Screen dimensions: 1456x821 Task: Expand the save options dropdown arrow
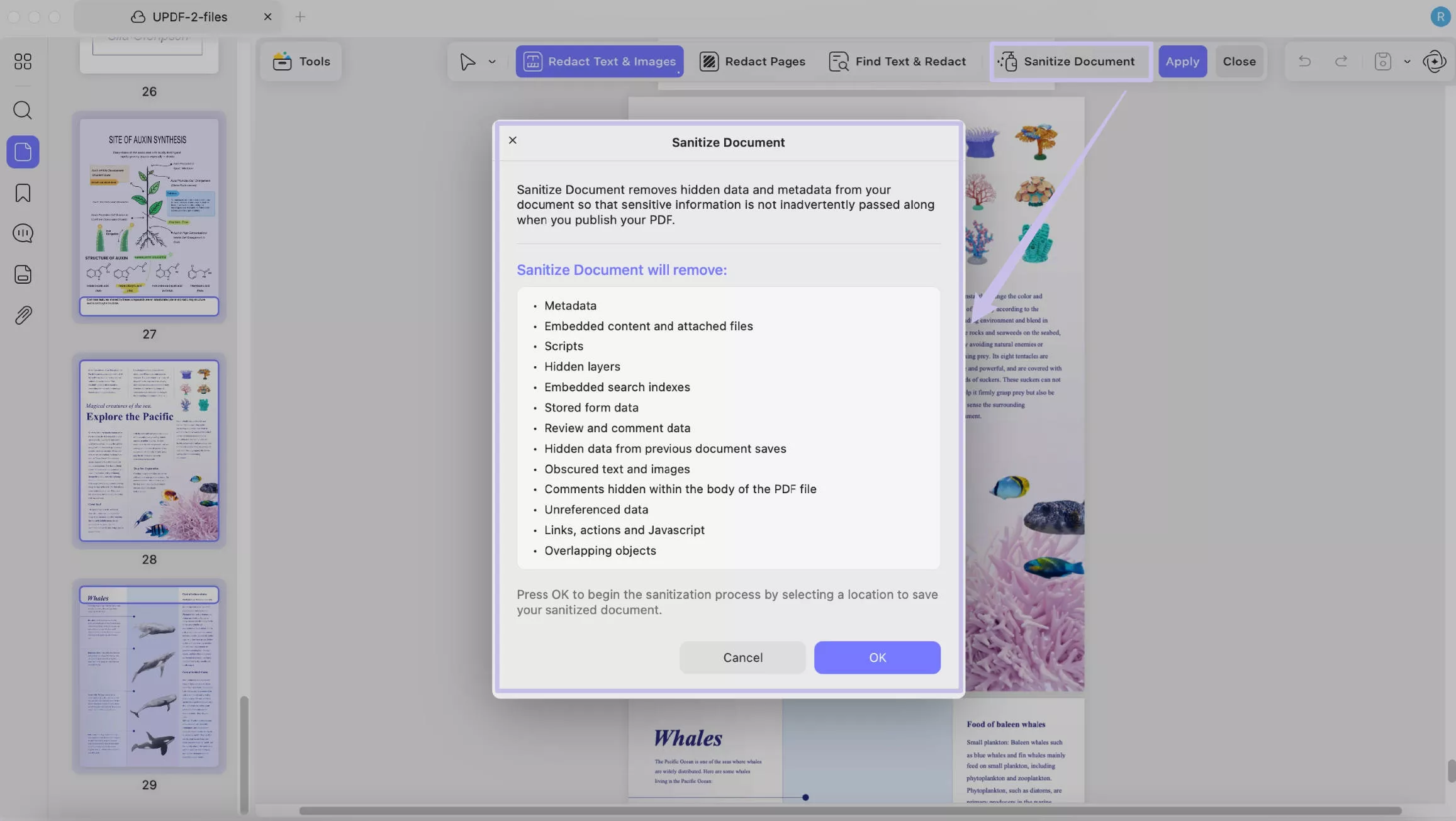point(1407,62)
